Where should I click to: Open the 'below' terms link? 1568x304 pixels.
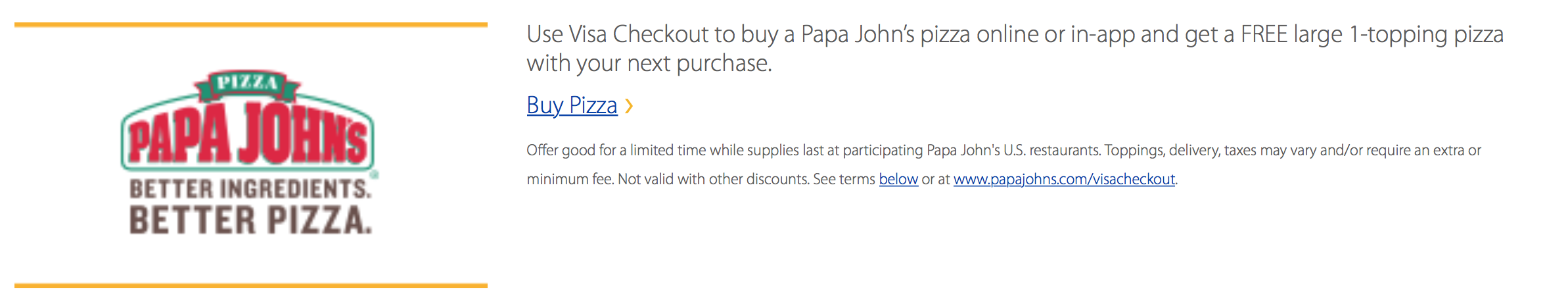898,179
